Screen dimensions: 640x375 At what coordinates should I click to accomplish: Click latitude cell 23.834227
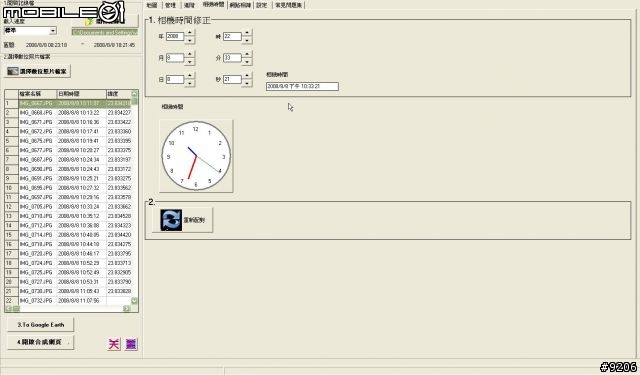(119, 113)
